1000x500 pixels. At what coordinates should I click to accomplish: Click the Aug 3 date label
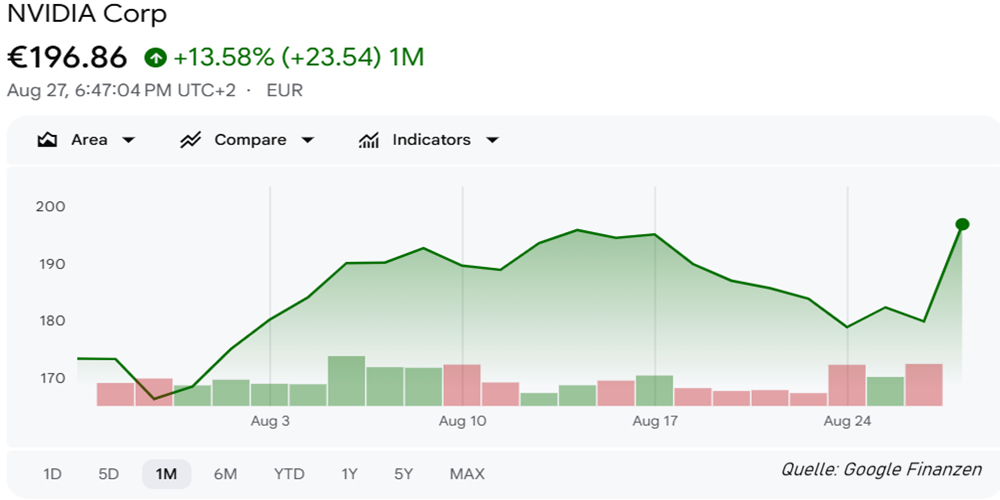[270, 422]
